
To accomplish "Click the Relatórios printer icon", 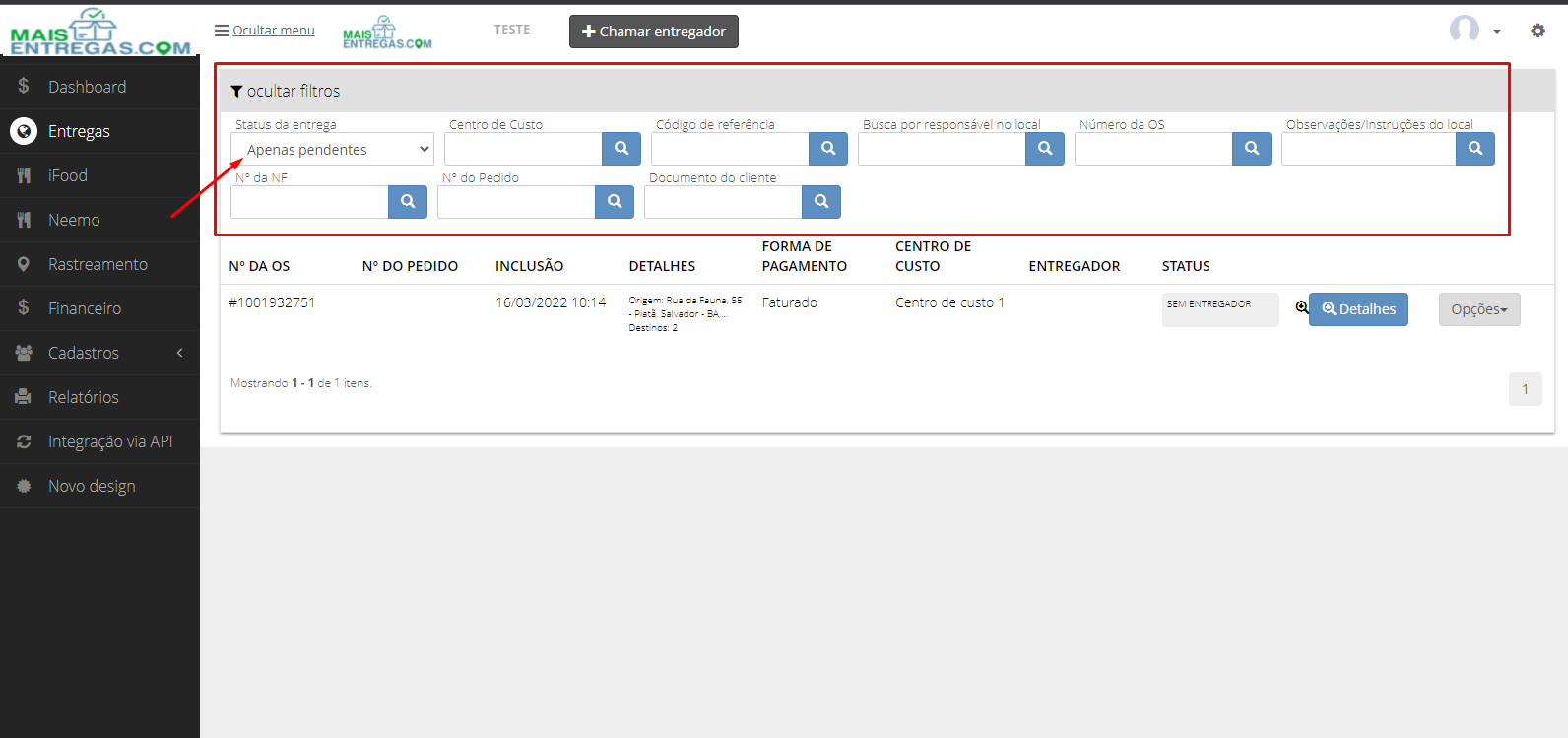I will click(24, 397).
